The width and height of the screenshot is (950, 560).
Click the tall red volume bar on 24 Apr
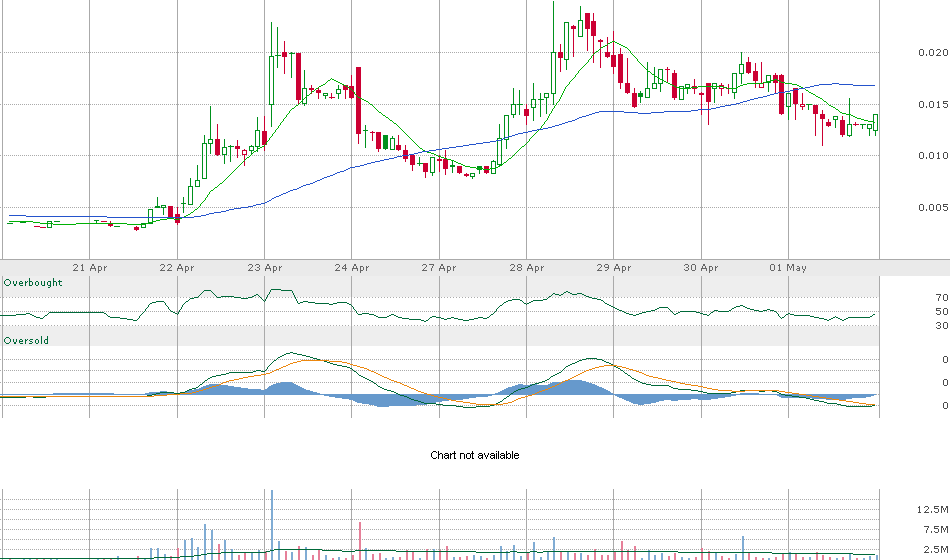pyautogui.click(x=360, y=541)
